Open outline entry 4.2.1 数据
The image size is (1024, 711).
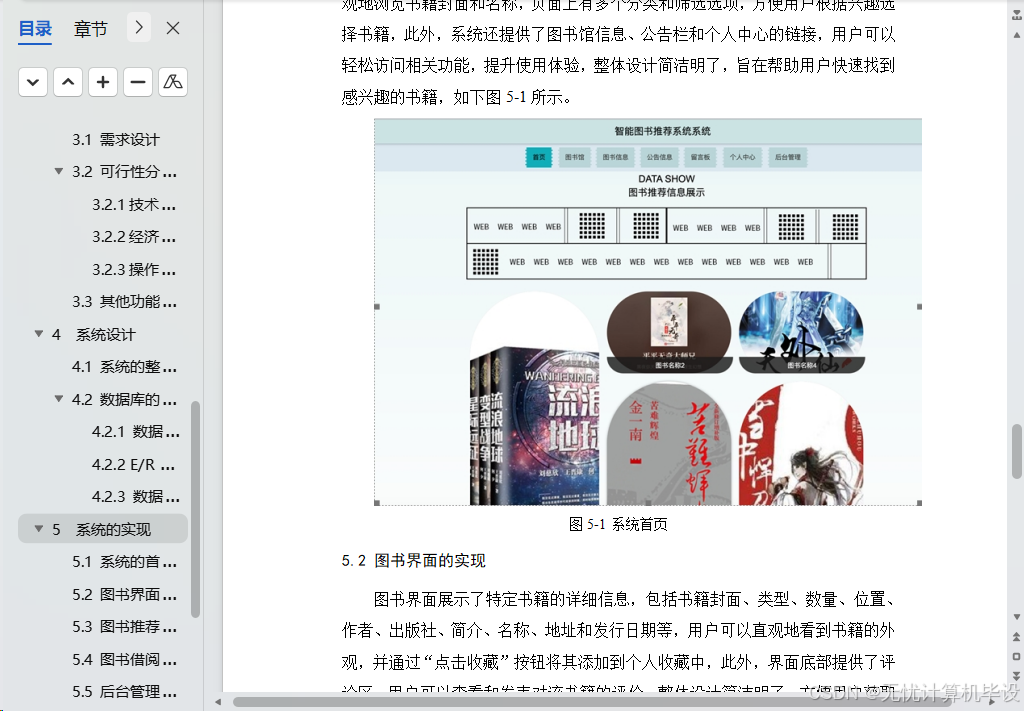(x=136, y=432)
